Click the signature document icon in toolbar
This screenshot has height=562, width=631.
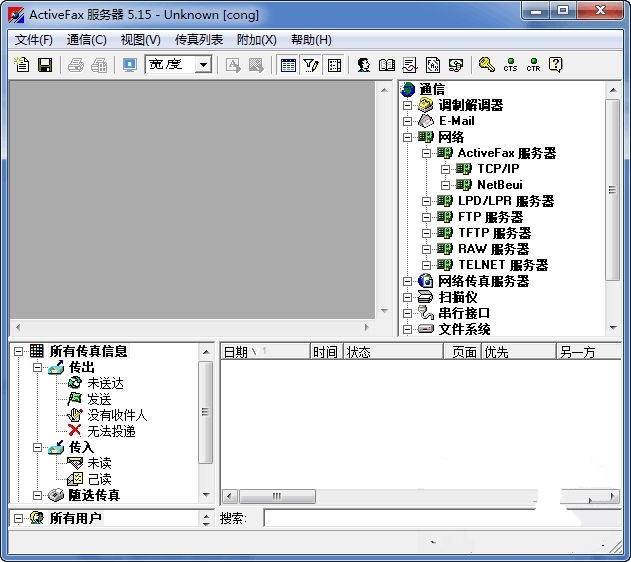pyautogui.click(x=410, y=64)
